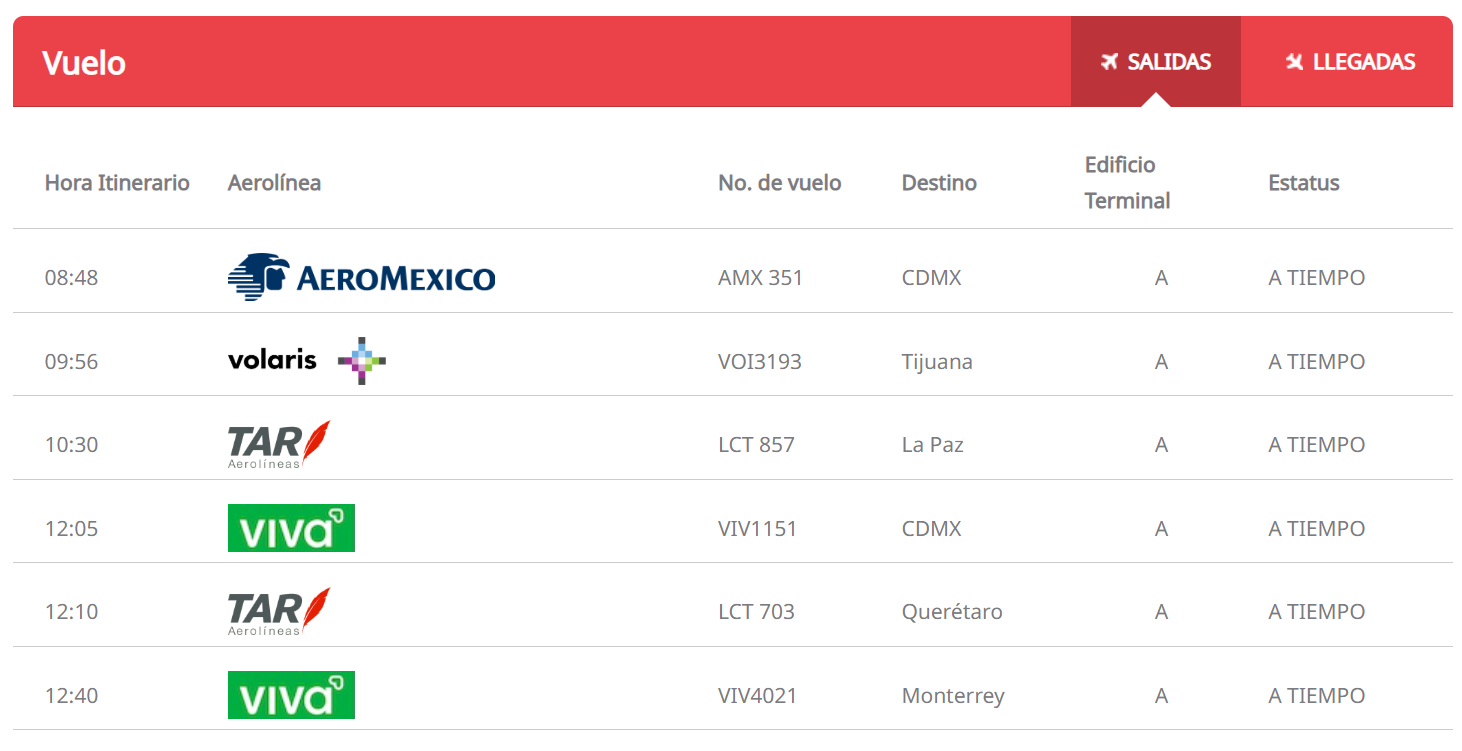
Task: Click the Aeromexico airline logo
Action: point(361,277)
